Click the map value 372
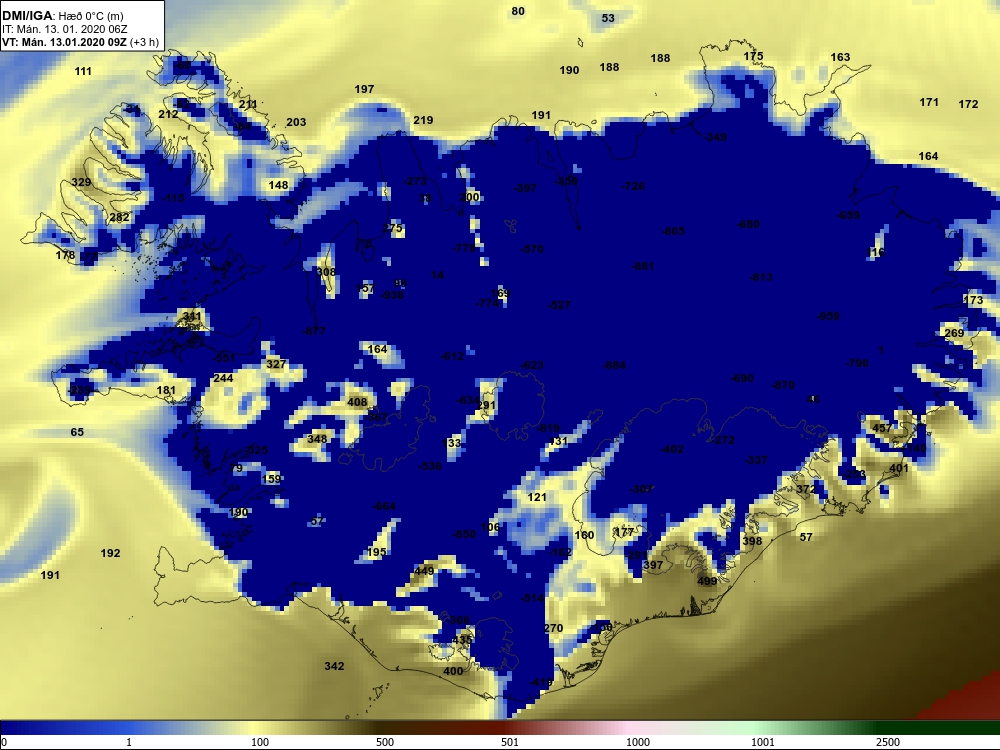Viewport: 1000px width, 750px height. pos(805,489)
